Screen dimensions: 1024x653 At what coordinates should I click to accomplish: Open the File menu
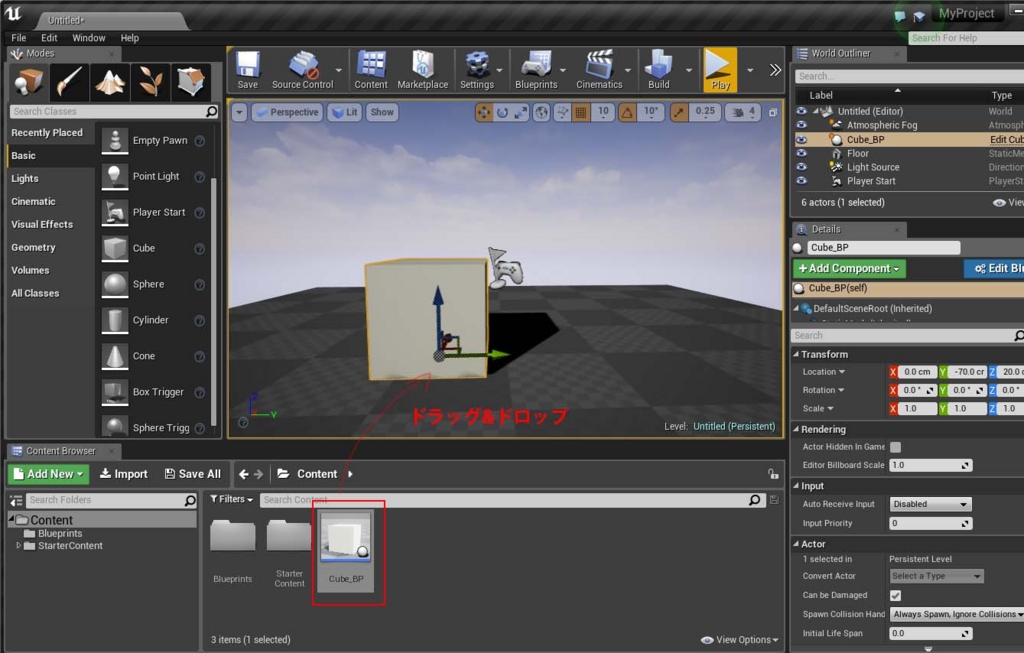tap(19, 38)
